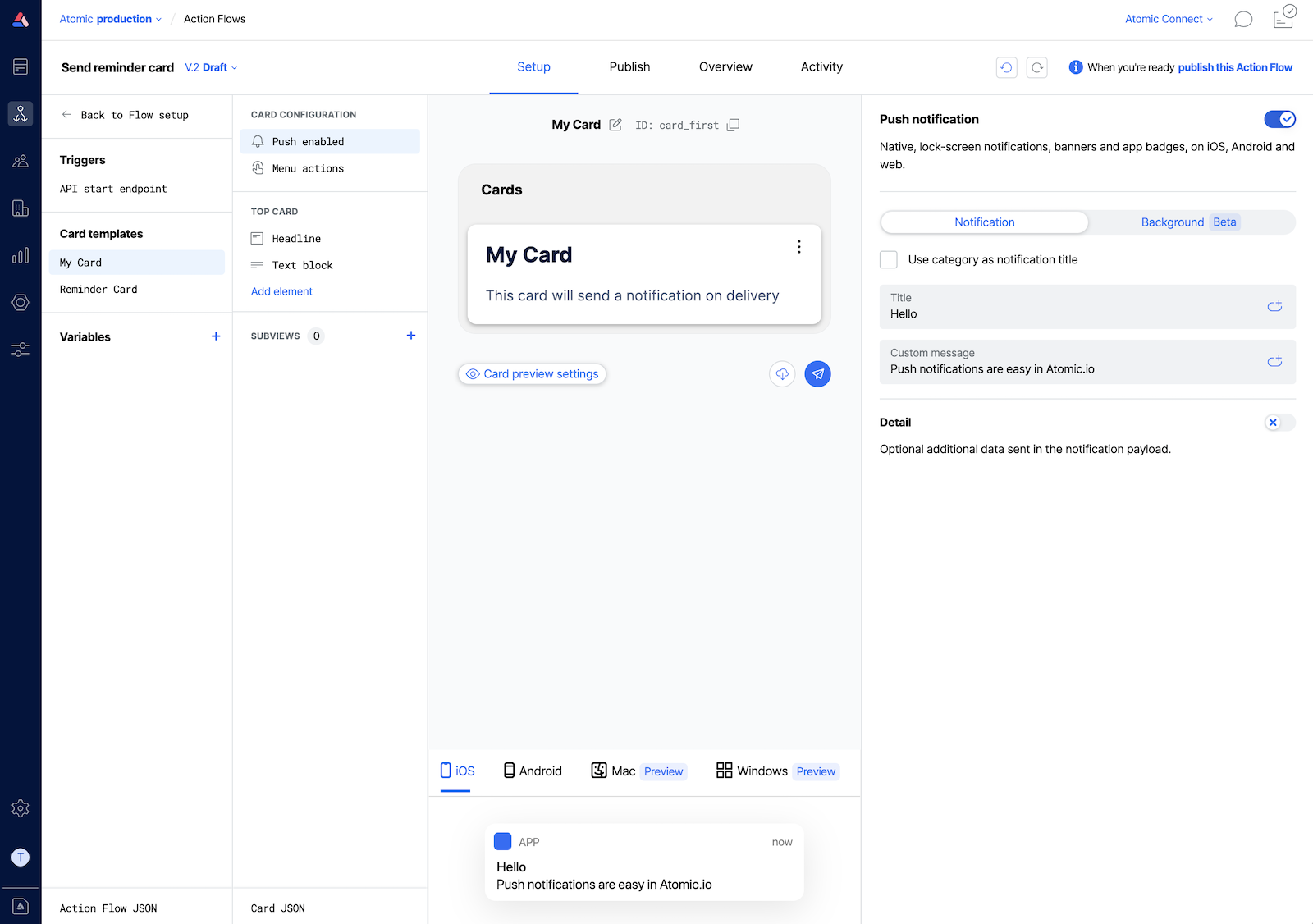Open the user avatar T

21,857
